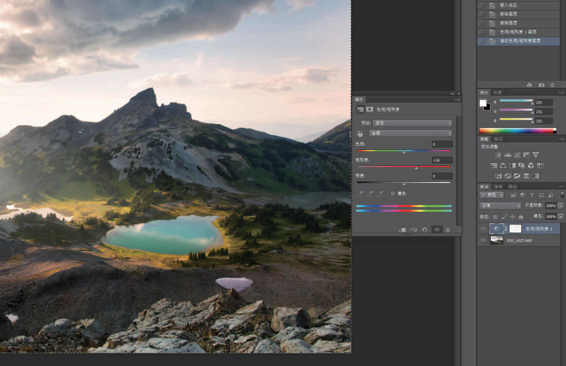Click the trash icon in History panel footer
This screenshot has height=366, width=566.
pos(553,84)
